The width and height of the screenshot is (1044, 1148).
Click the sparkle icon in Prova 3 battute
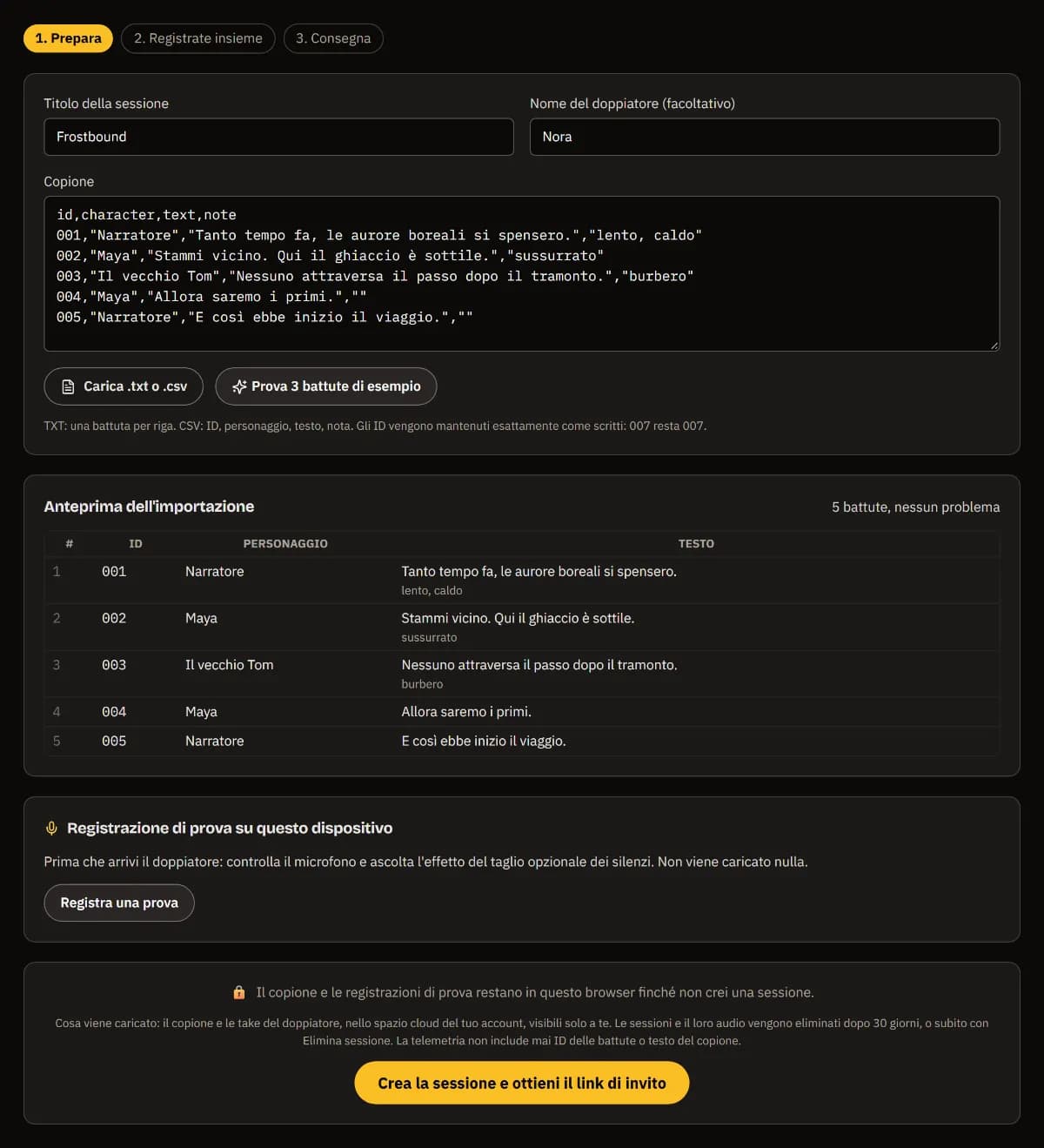[239, 386]
